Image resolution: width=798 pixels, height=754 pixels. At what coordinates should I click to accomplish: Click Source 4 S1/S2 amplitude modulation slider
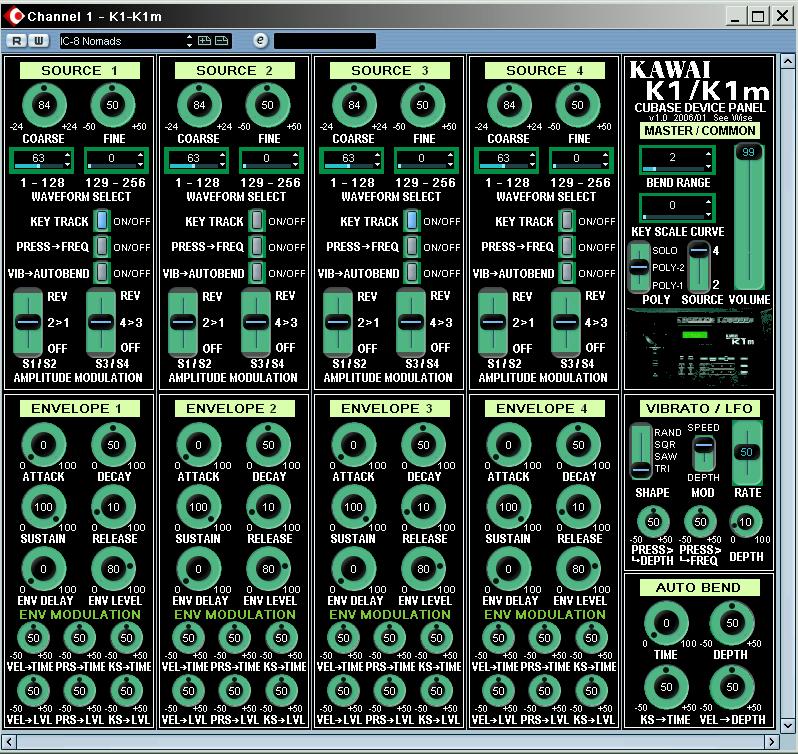tap(493, 322)
